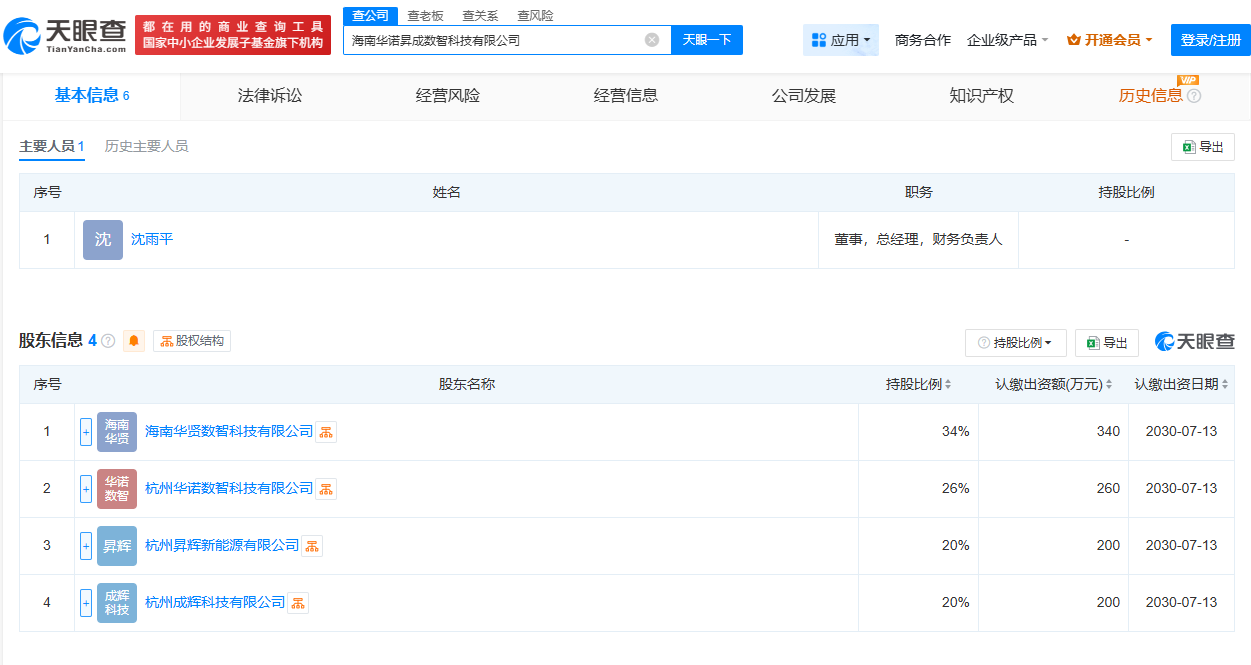Open equity structure icon beside 杭州昇辉新能源有限公司
This screenshot has width=1251, height=665.
coord(313,546)
